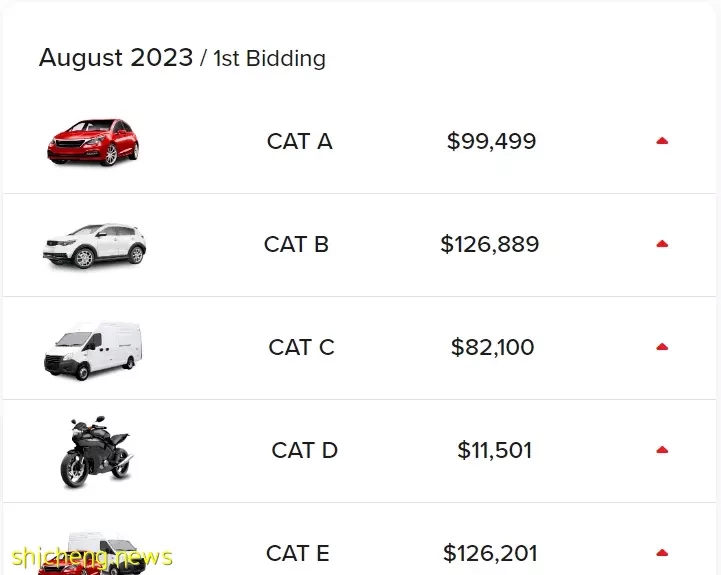The width and height of the screenshot is (721, 575).
Task: Select the CAT A label
Action: [x=299, y=141]
